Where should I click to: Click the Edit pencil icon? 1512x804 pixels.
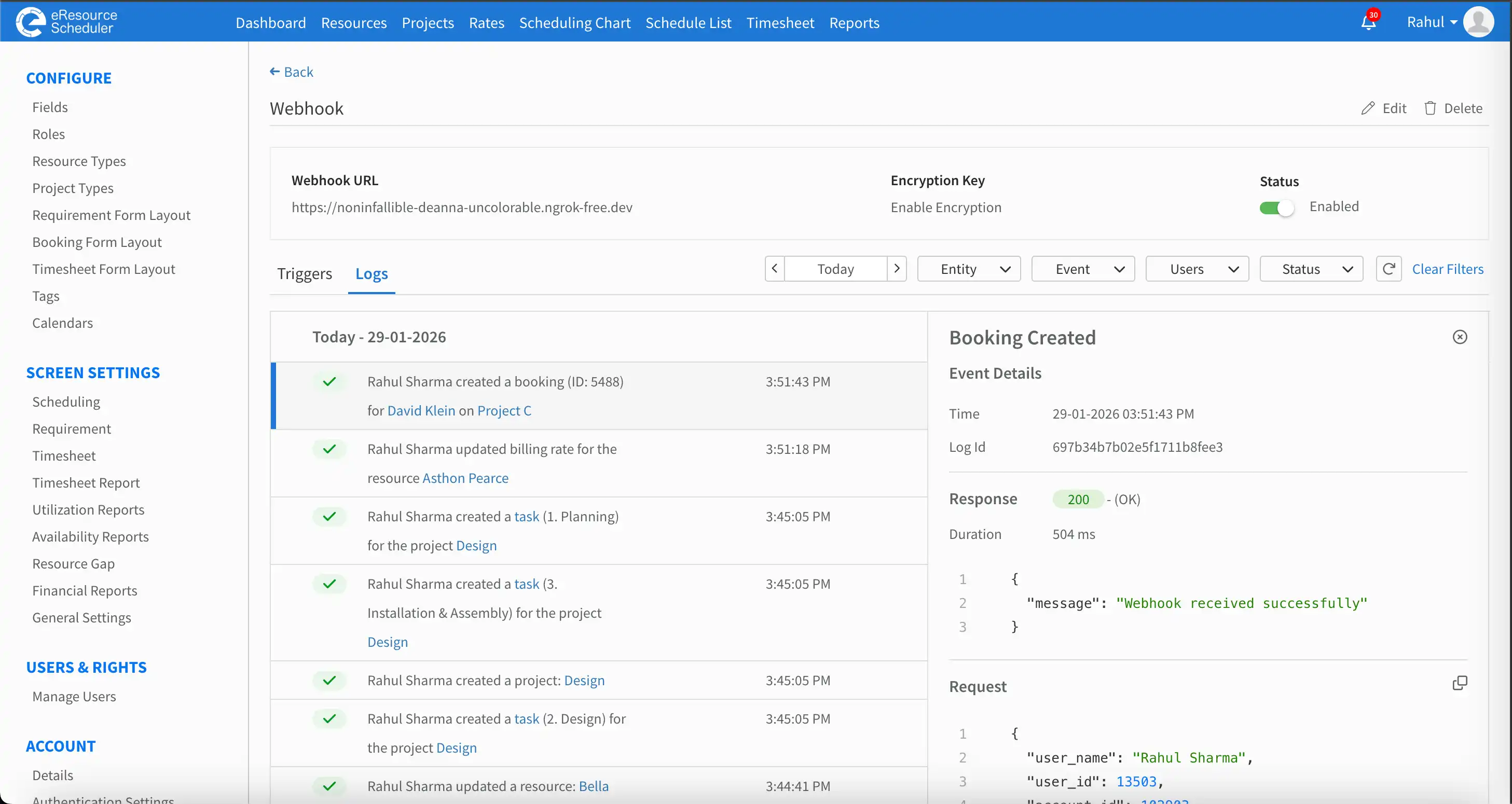1368,108
